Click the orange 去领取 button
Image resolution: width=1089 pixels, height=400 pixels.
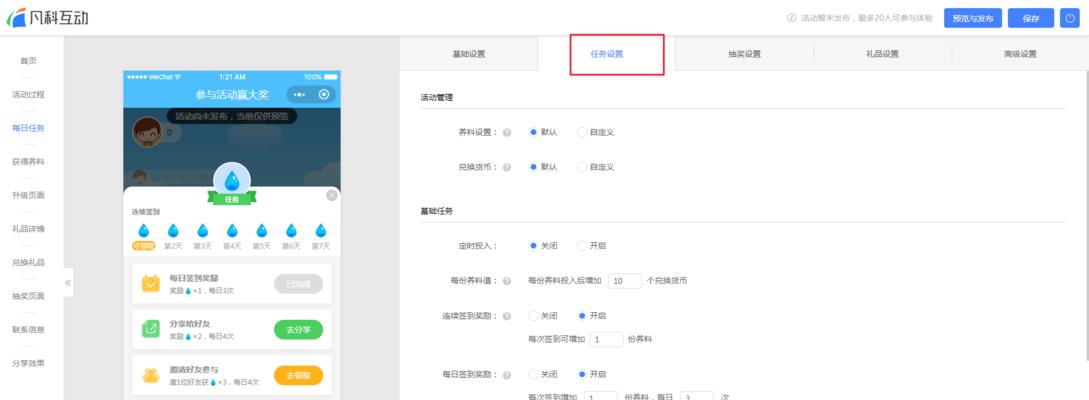coord(299,376)
